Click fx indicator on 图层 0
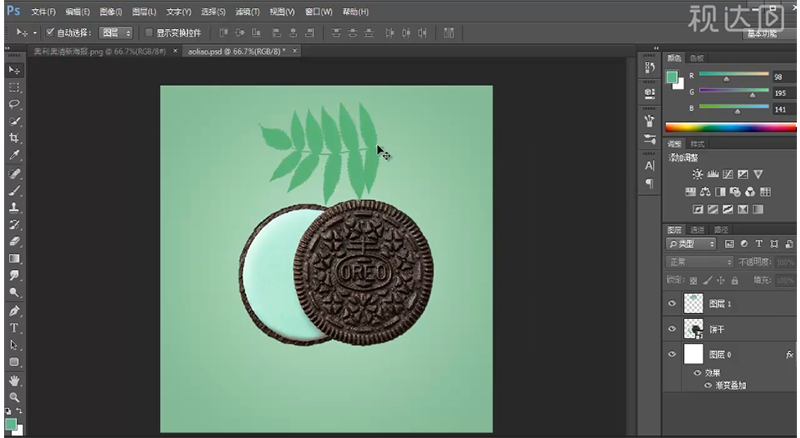 (x=789, y=354)
